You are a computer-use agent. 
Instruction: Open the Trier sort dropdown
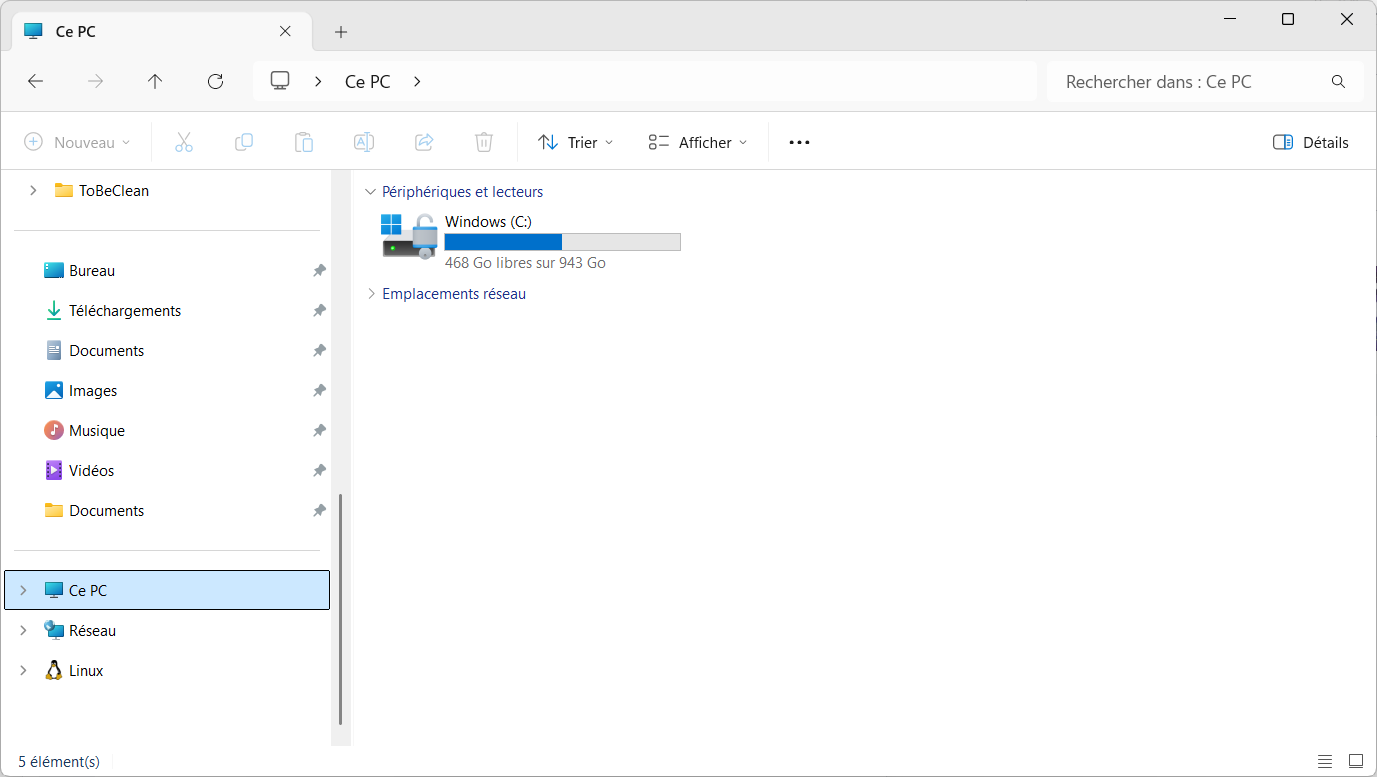point(576,142)
